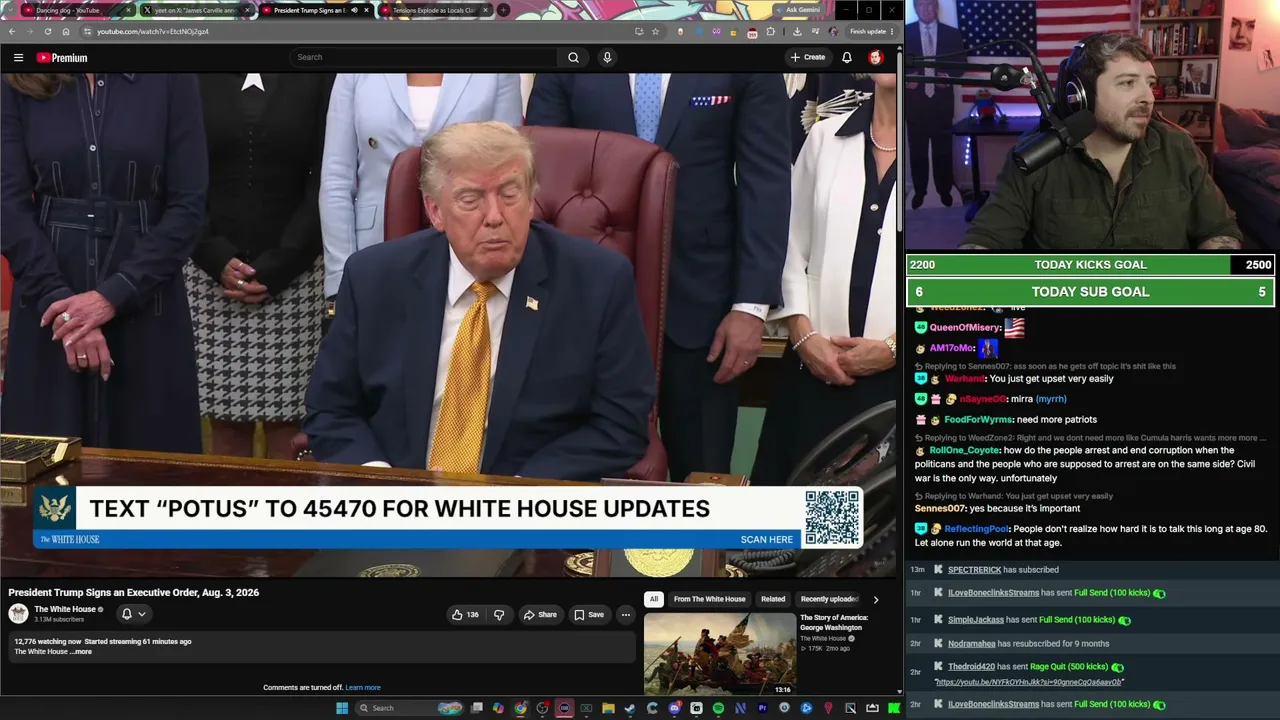Select the All filter chip
This screenshot has height=720, width=1280.
point(654,599)
